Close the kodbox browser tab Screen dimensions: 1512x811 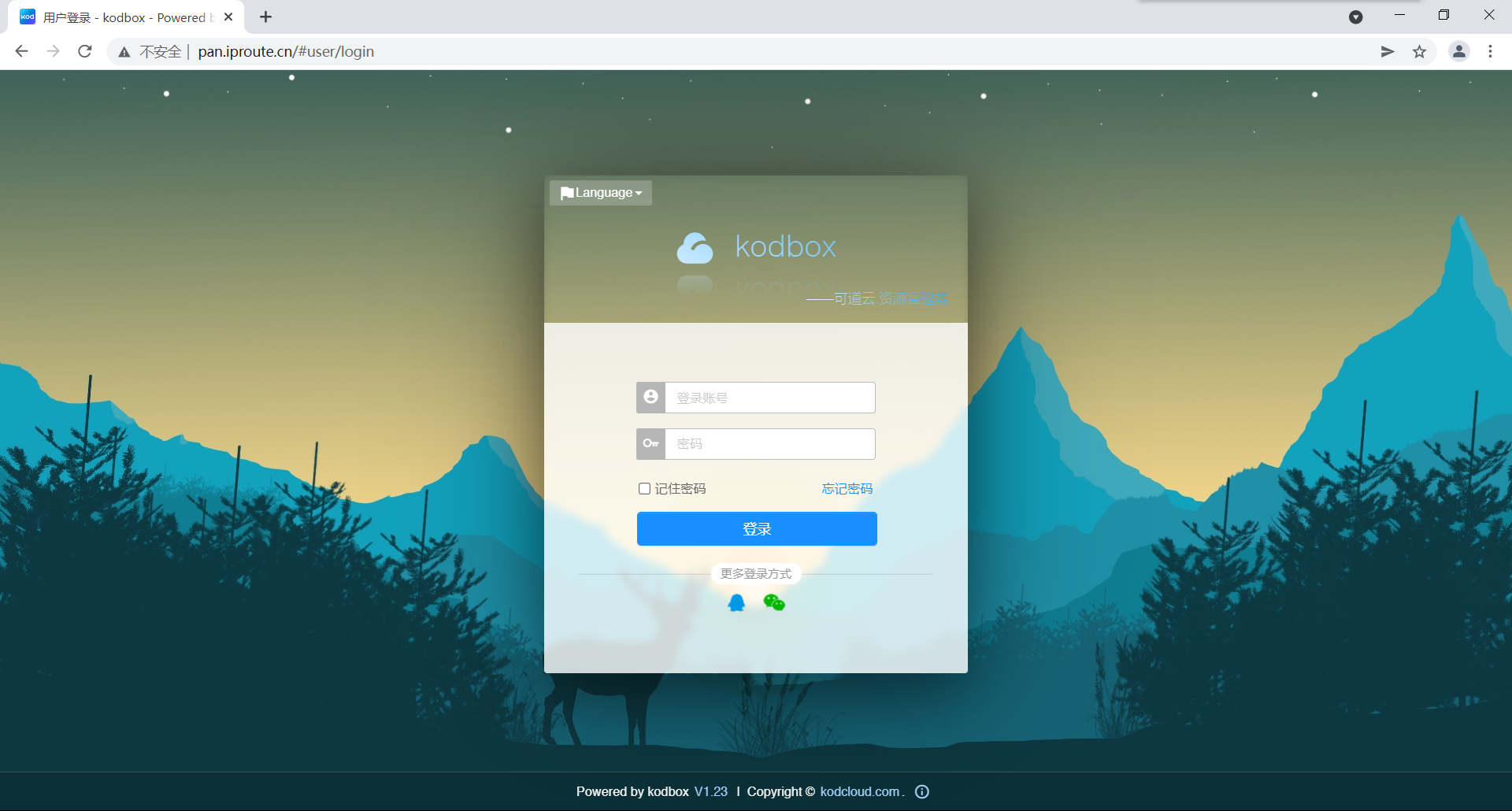[228, 17]
